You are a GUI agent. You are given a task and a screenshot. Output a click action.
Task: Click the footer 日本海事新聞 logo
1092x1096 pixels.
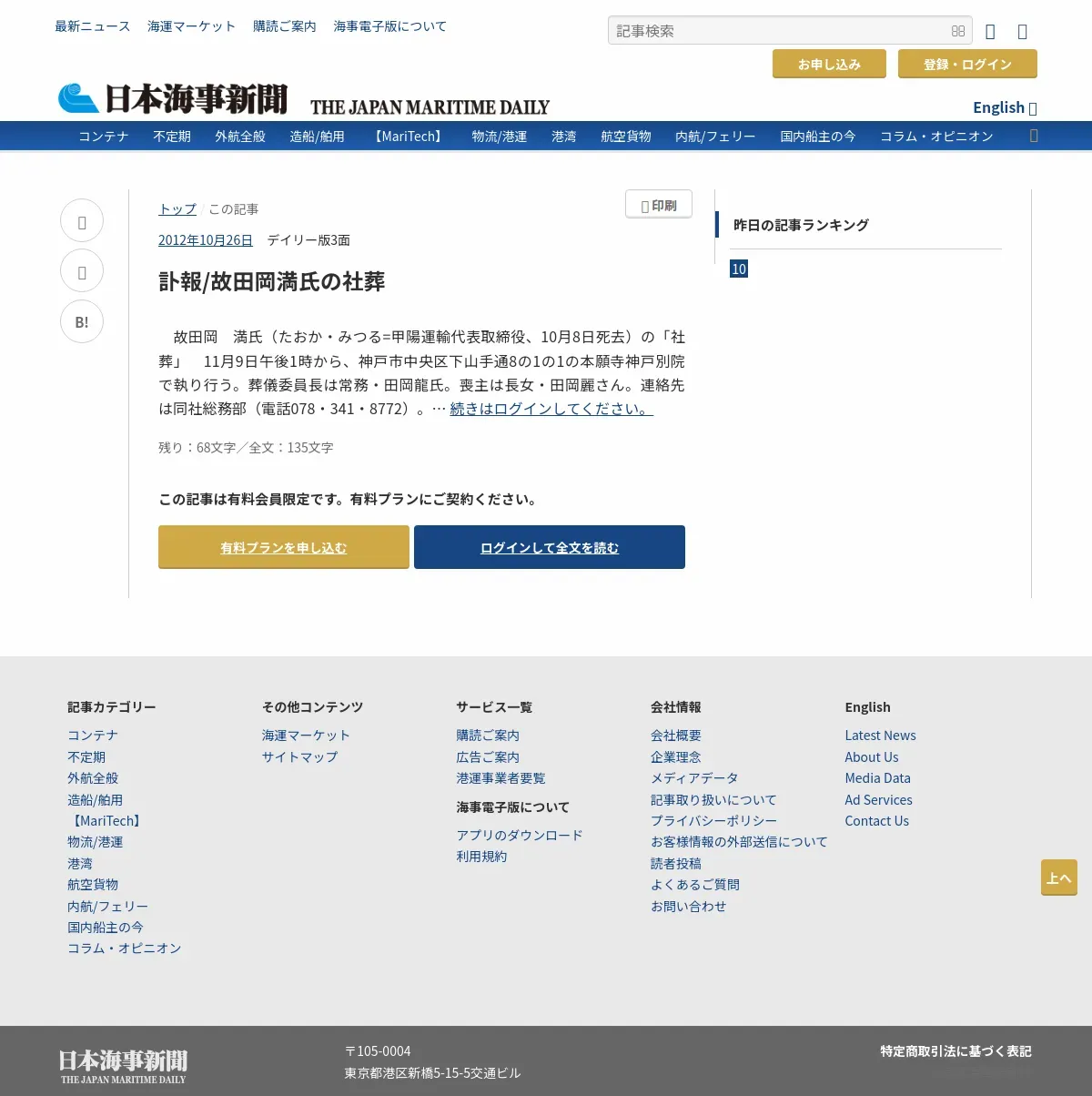[x=123, y=1066]
